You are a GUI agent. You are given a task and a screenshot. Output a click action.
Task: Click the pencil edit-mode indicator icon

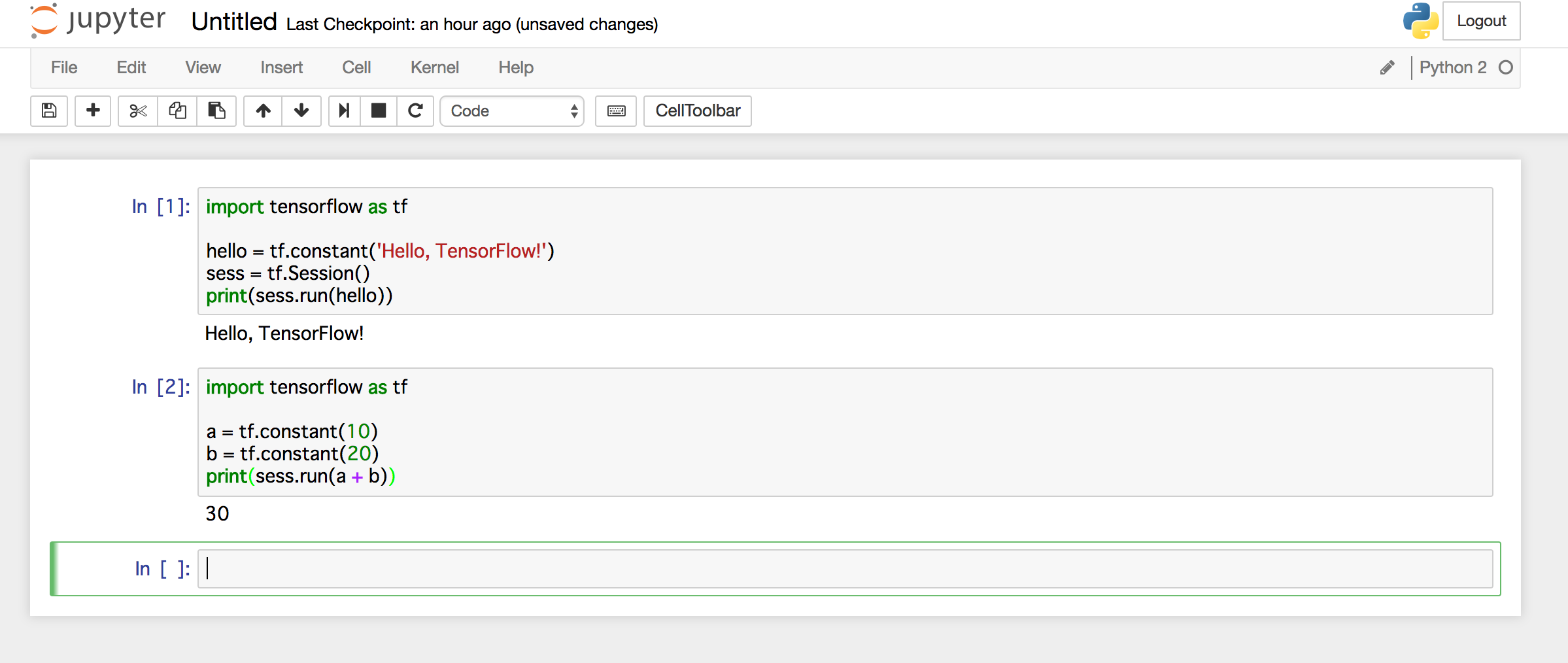point(1387,67)
